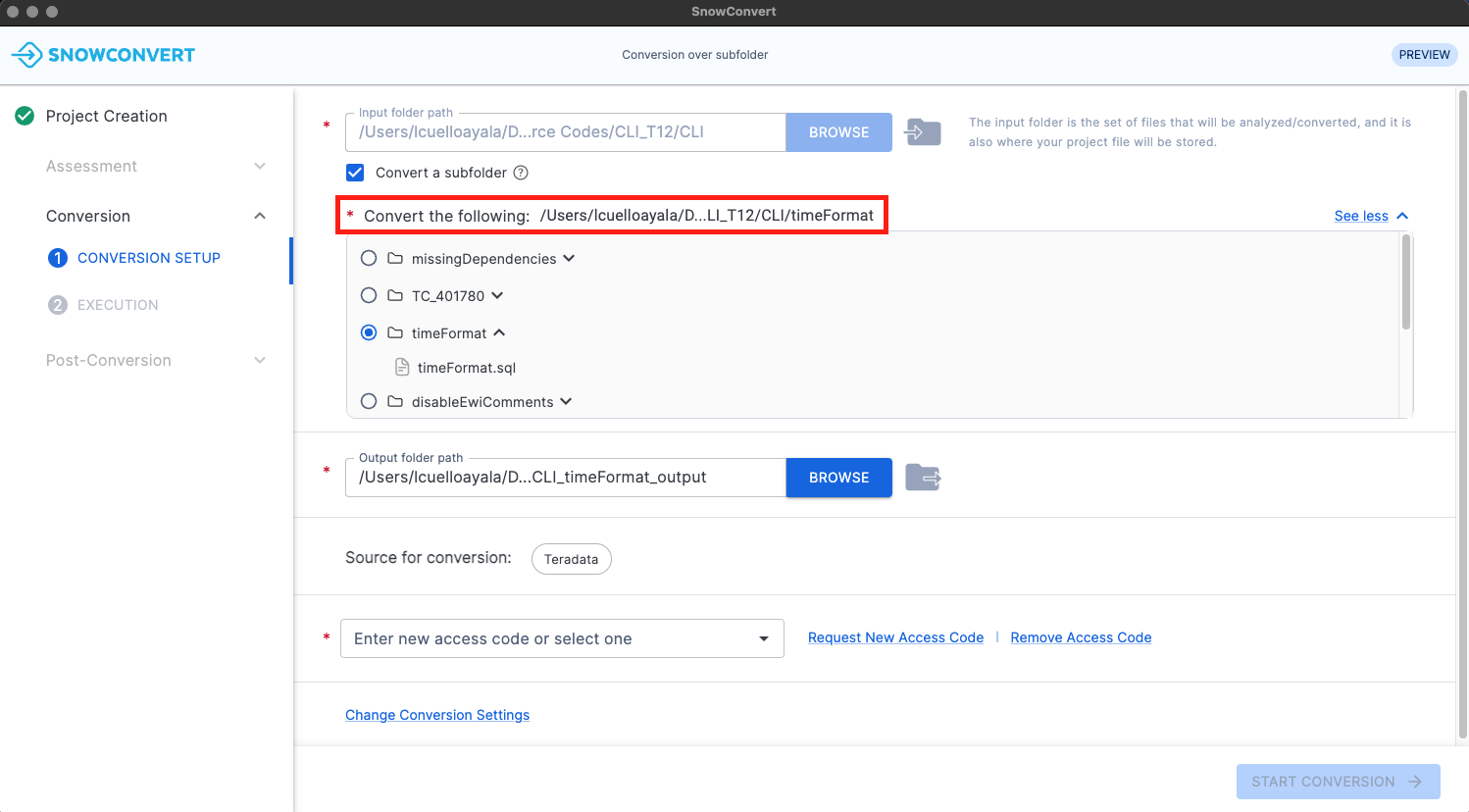The image size is (1469, 812).
Task: Select the disableEwiComments radio button
Action: (369, 401)
